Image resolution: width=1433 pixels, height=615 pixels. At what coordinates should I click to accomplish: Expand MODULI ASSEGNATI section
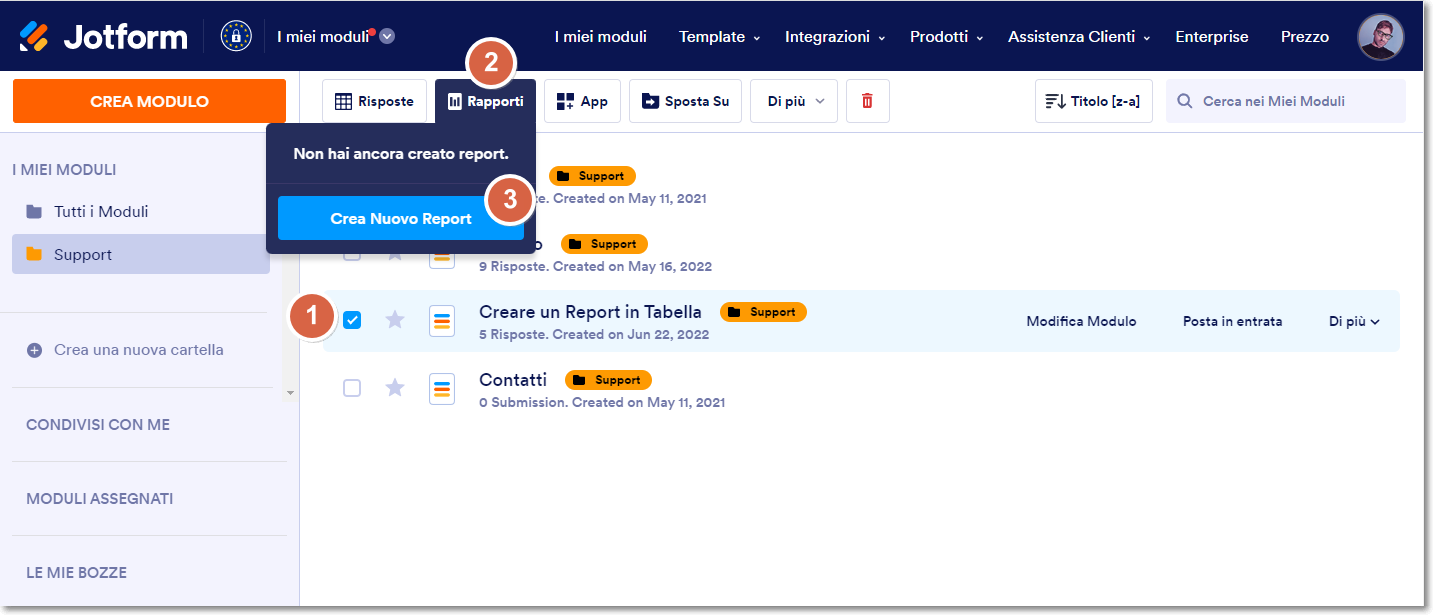pos(100,498)
